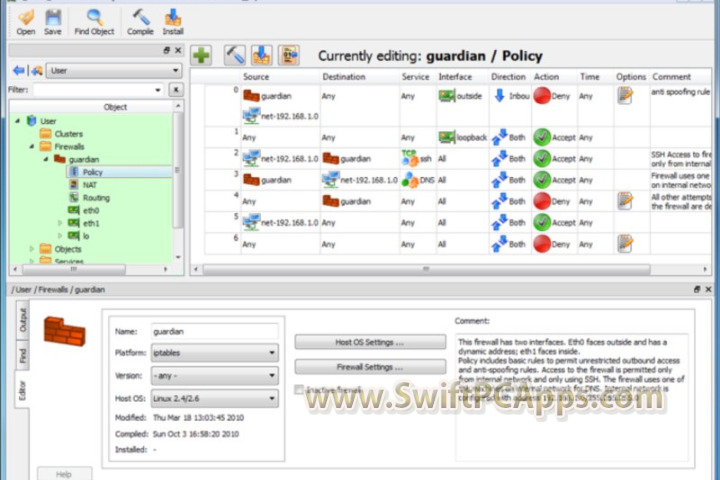Open the options icon of rule 6

(625, 243)
